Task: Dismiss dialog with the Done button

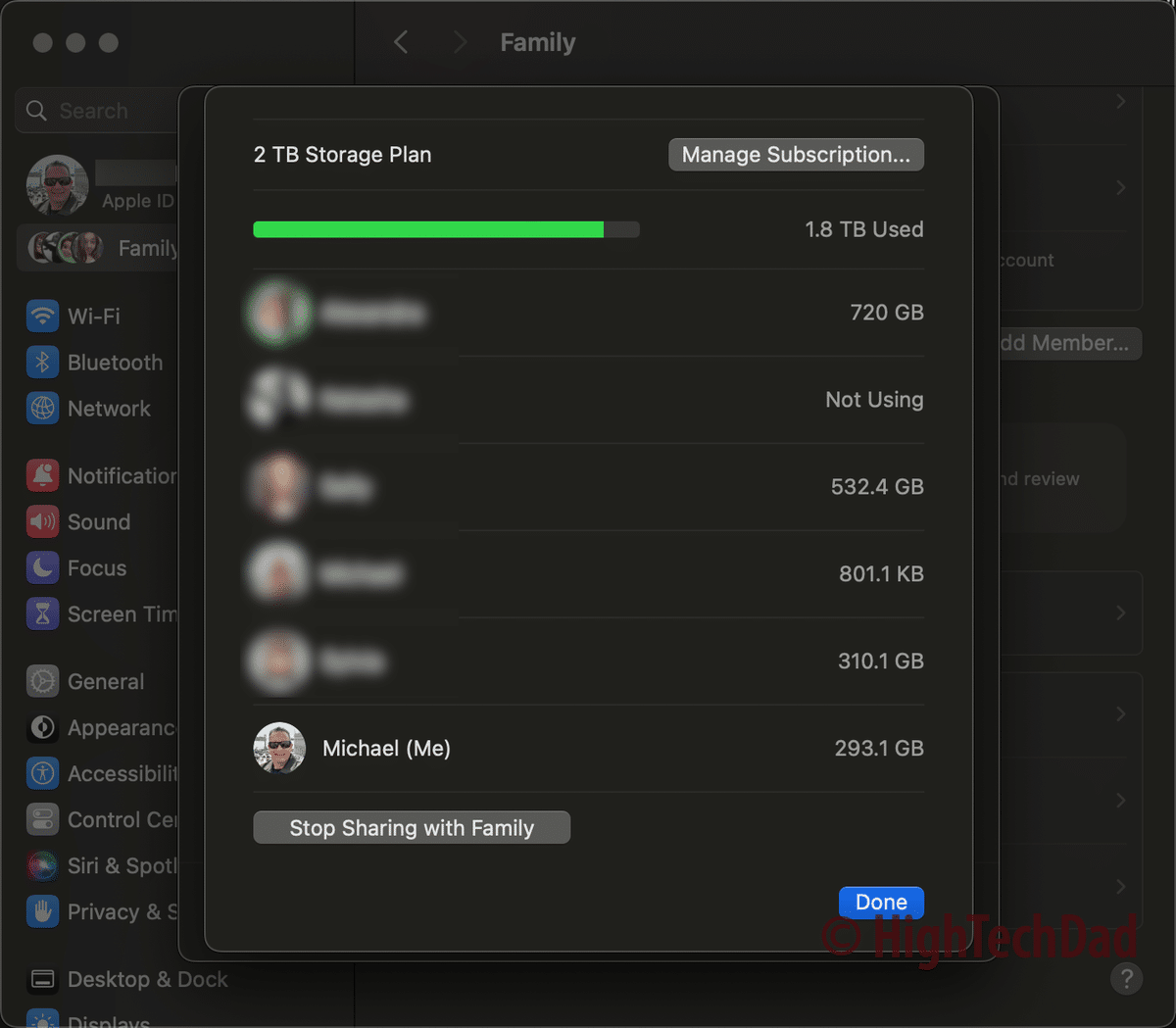Action: [x=880, y=902]
